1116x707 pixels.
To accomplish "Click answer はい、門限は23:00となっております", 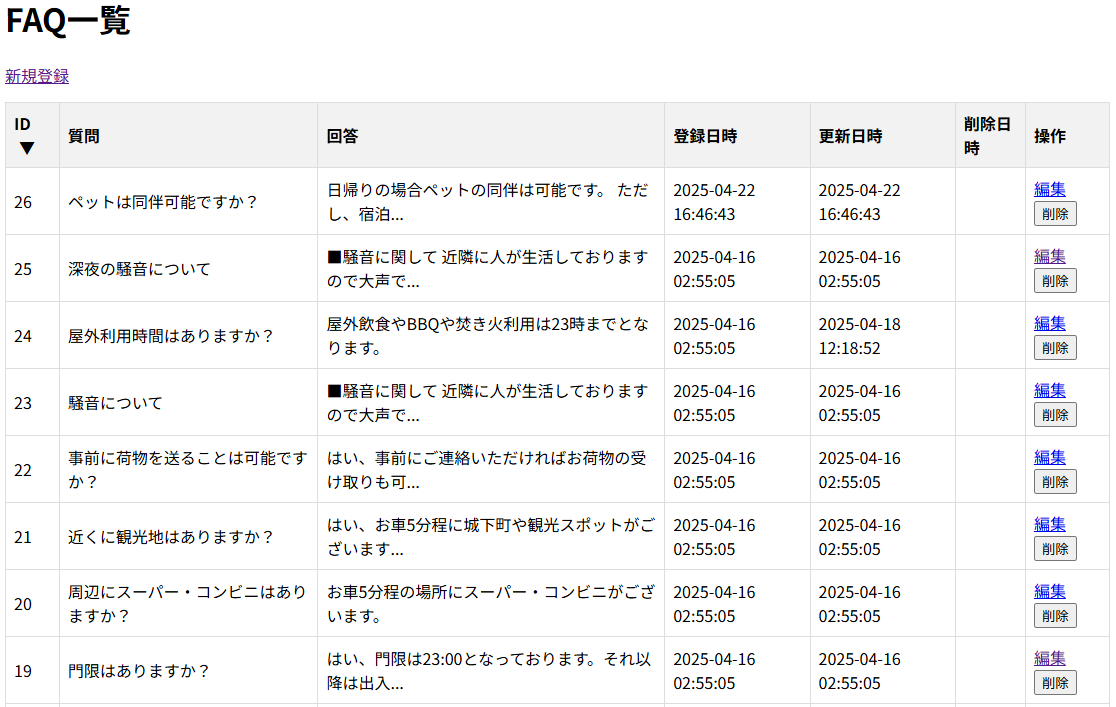I will (x=489, y=671).
